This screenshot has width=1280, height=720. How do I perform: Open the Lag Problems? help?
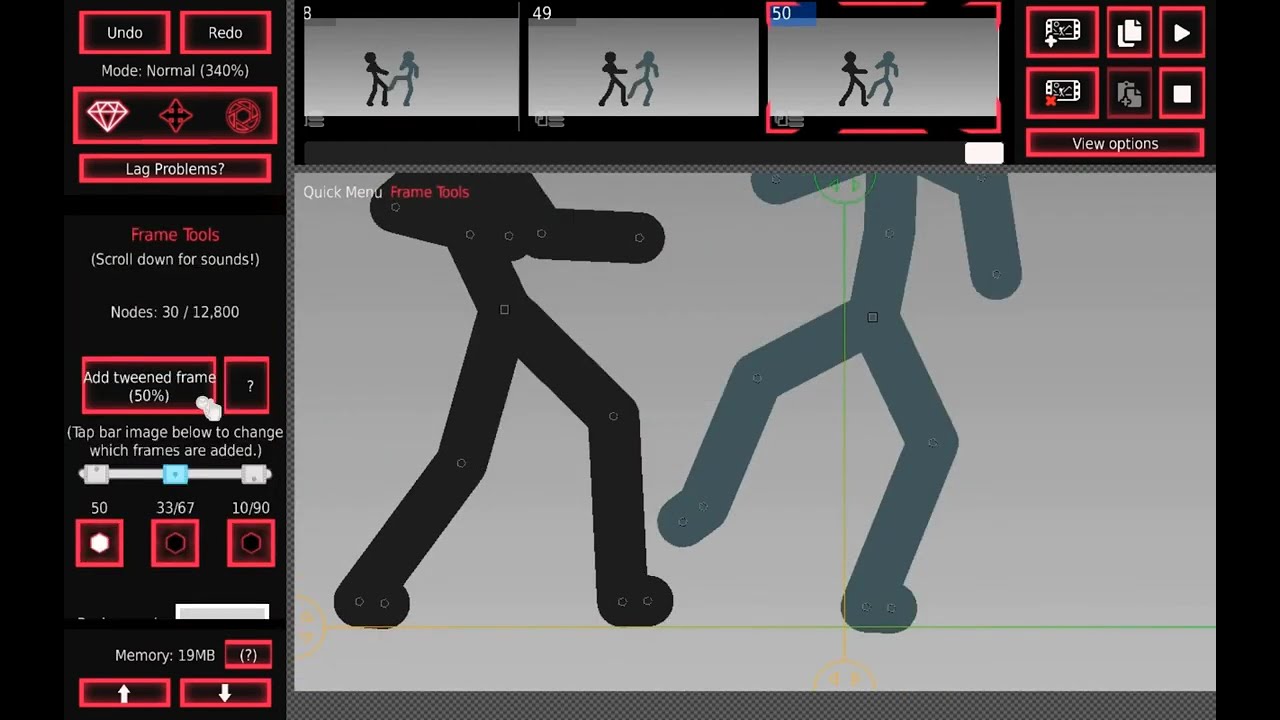[175, 169]
